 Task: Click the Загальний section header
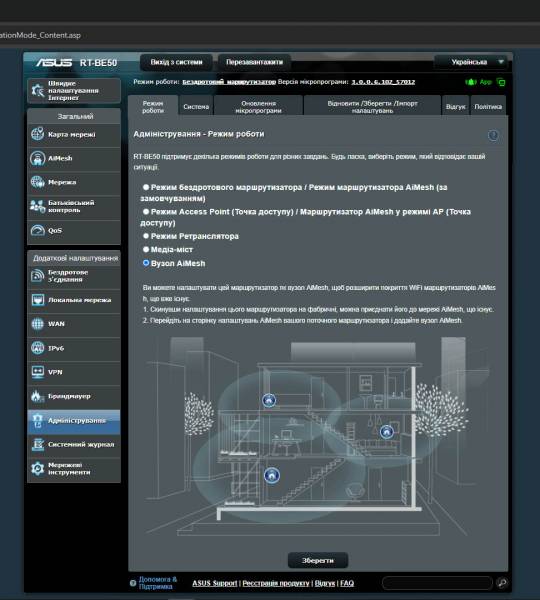click(x=75, y=116)
